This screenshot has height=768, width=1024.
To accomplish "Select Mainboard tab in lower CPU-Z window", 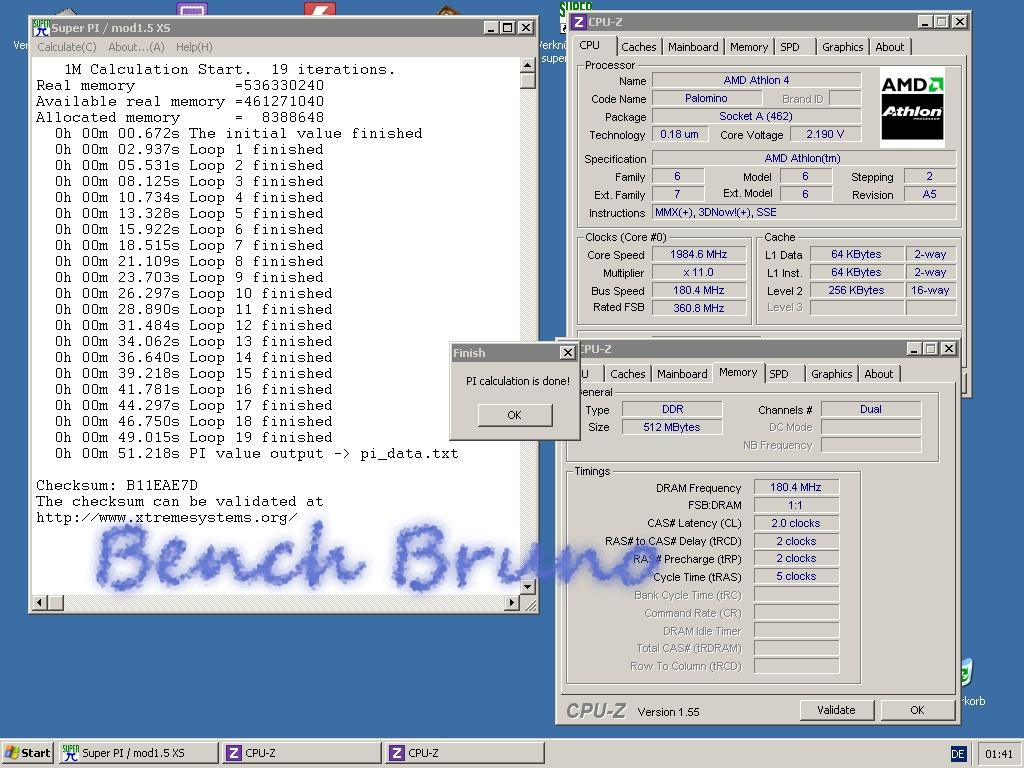I will 682,374.
